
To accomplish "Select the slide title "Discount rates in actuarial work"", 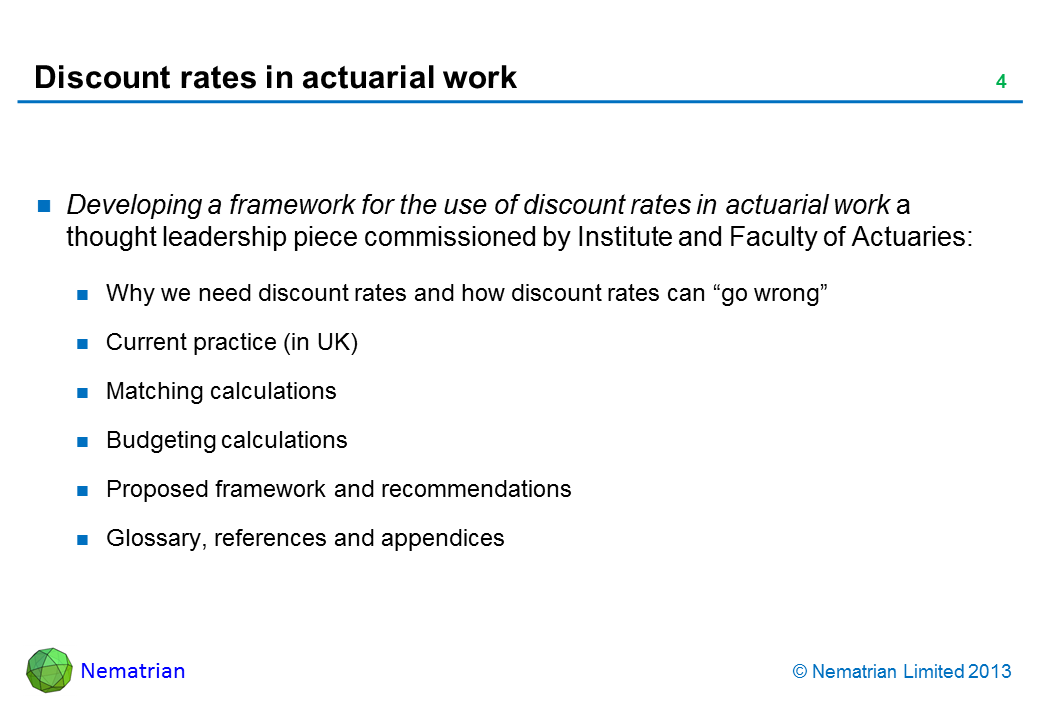I will pyautogui.click(x=275, y=78).
